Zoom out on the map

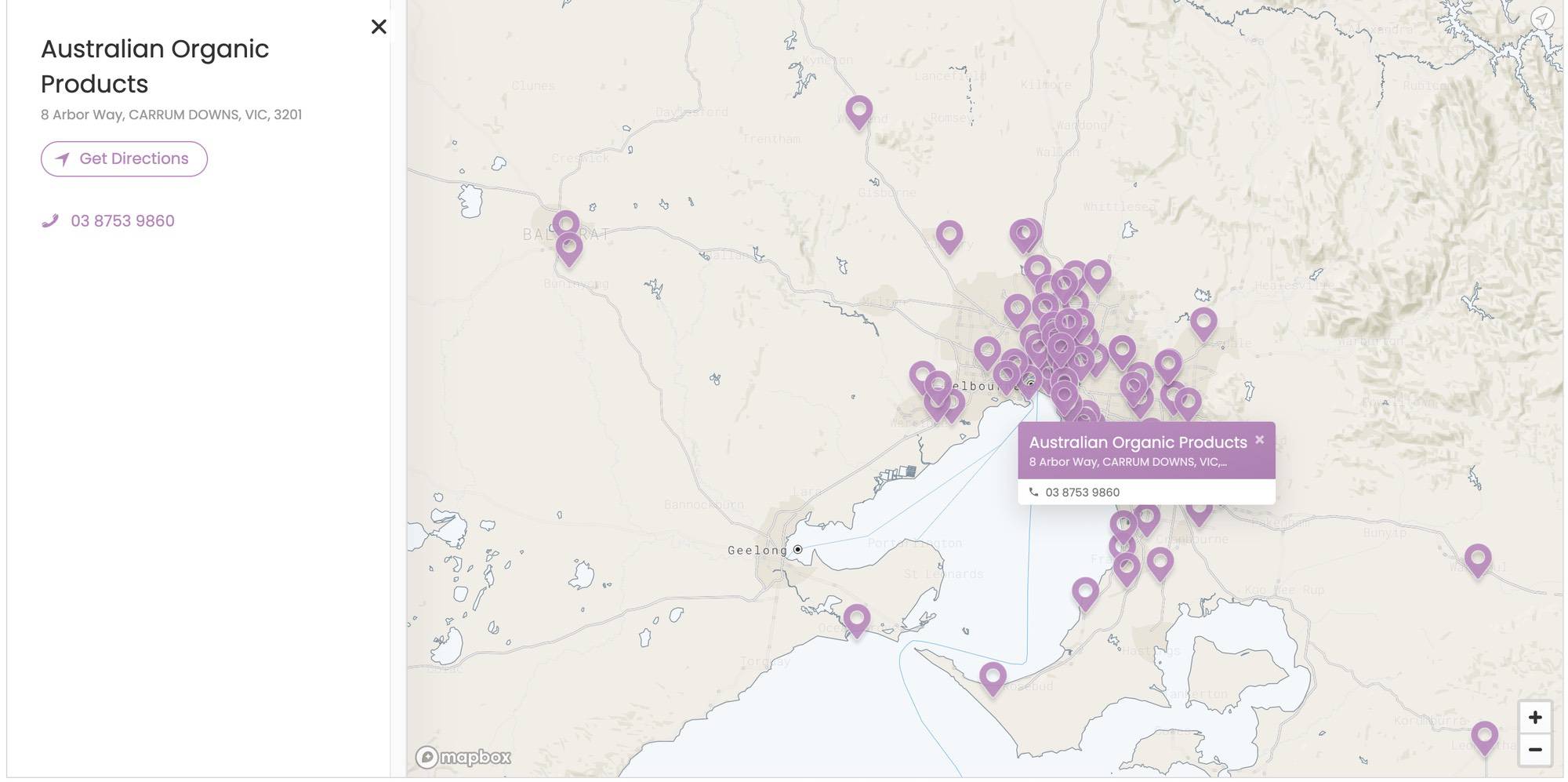click(1535, 750)
